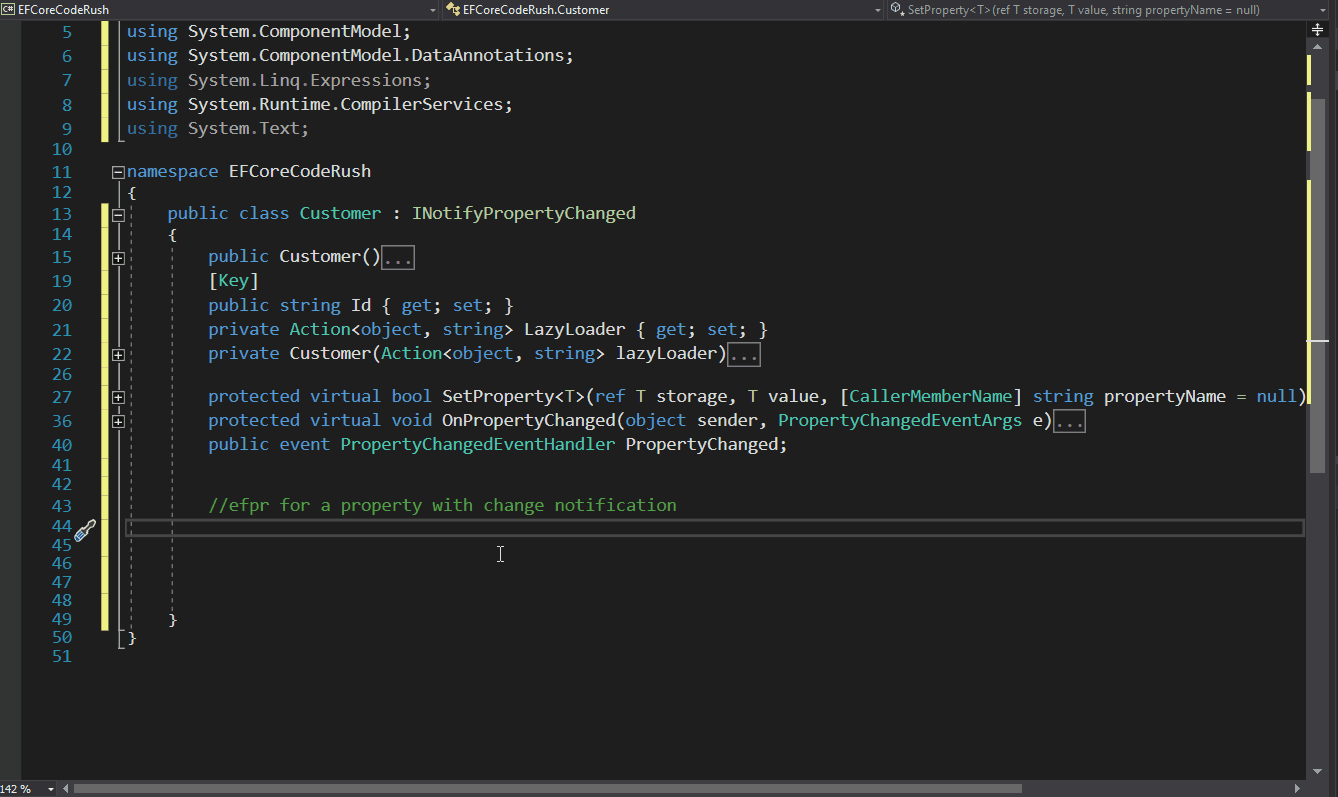Click the propertyName parameter on line 27

click(x=1164, y=396)
